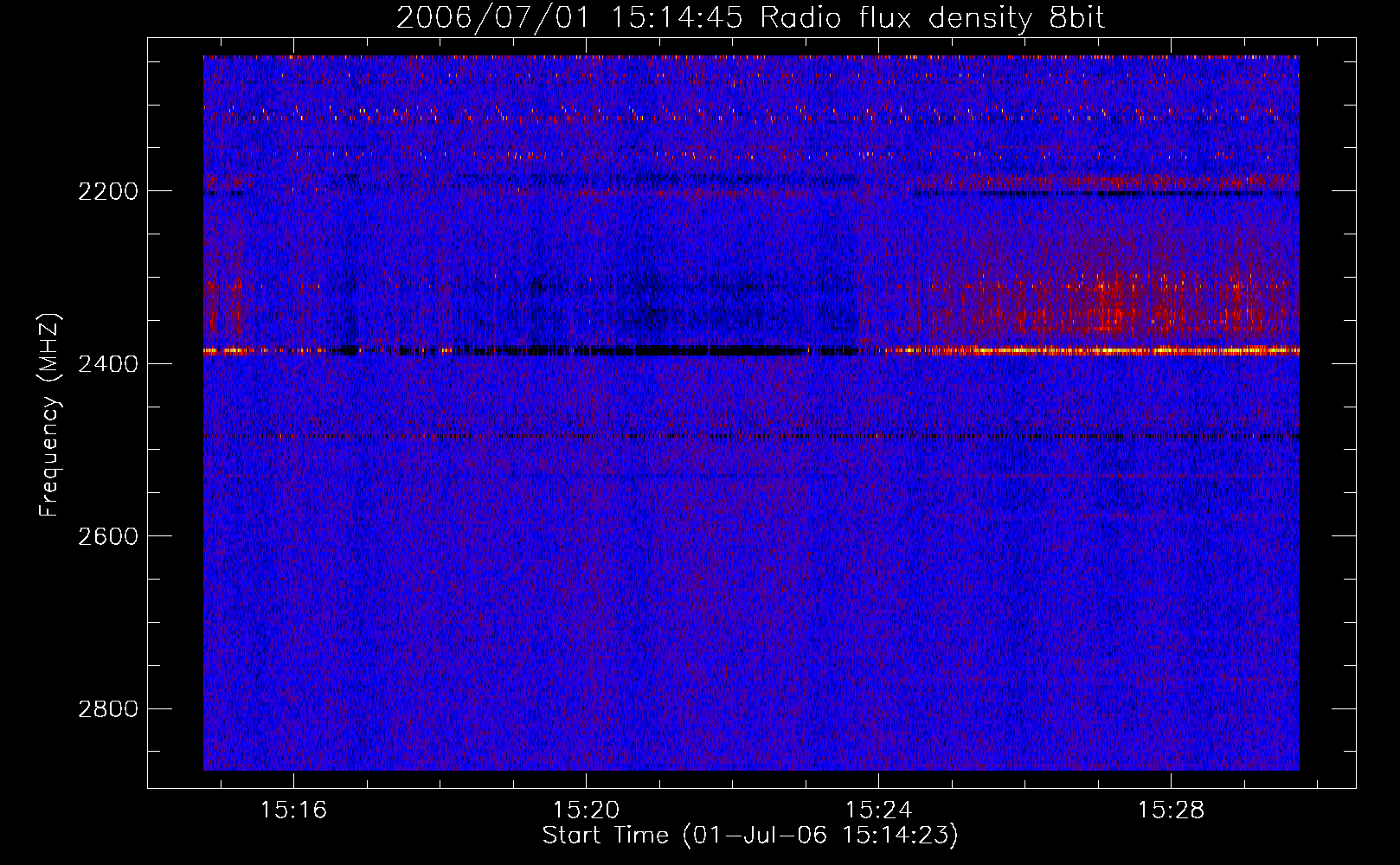Click the red burst region near 15:27

[x=1112, y=303]
